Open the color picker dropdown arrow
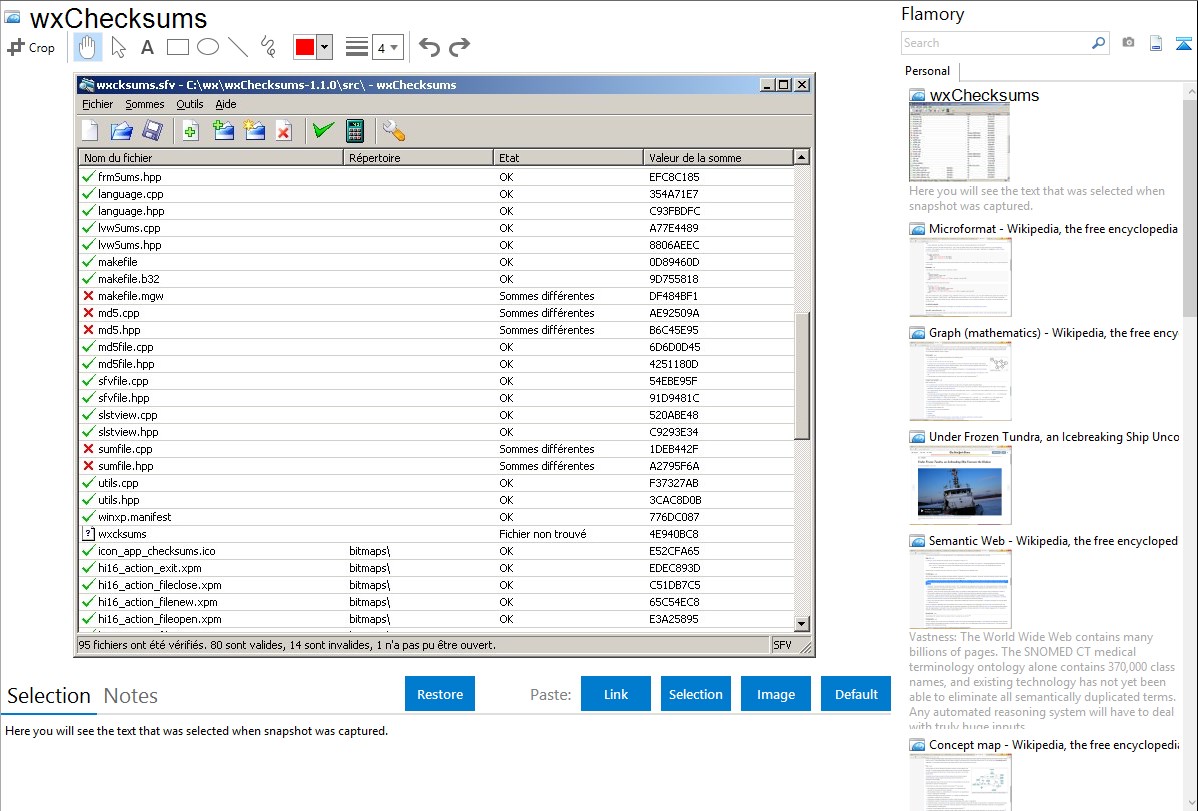Image resolution: width=1198 pixels, height=811 pixels. pyautogui.click(x=324, y=47)
